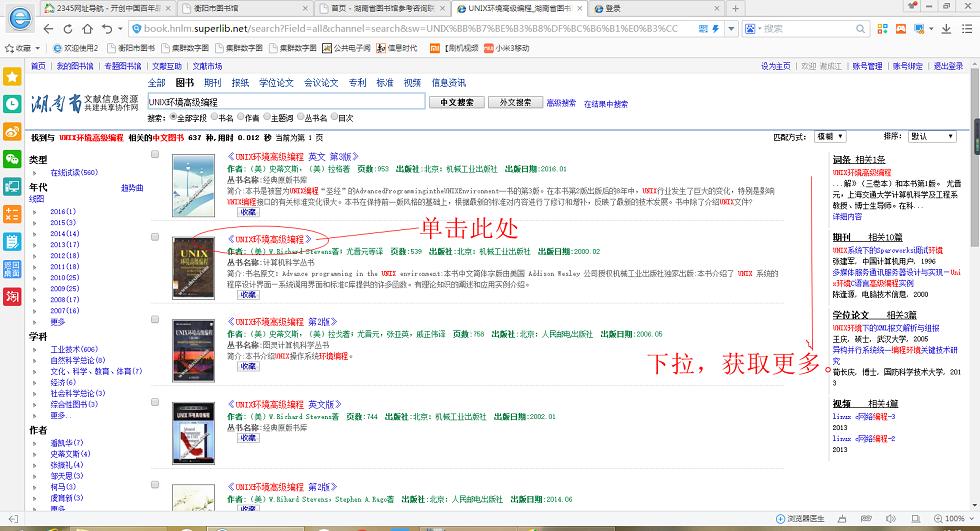Screen dimensions: 980x531
Task: Click the sidebar return to desktop icon
Action: pyautogui.click(x=12, y=269)
